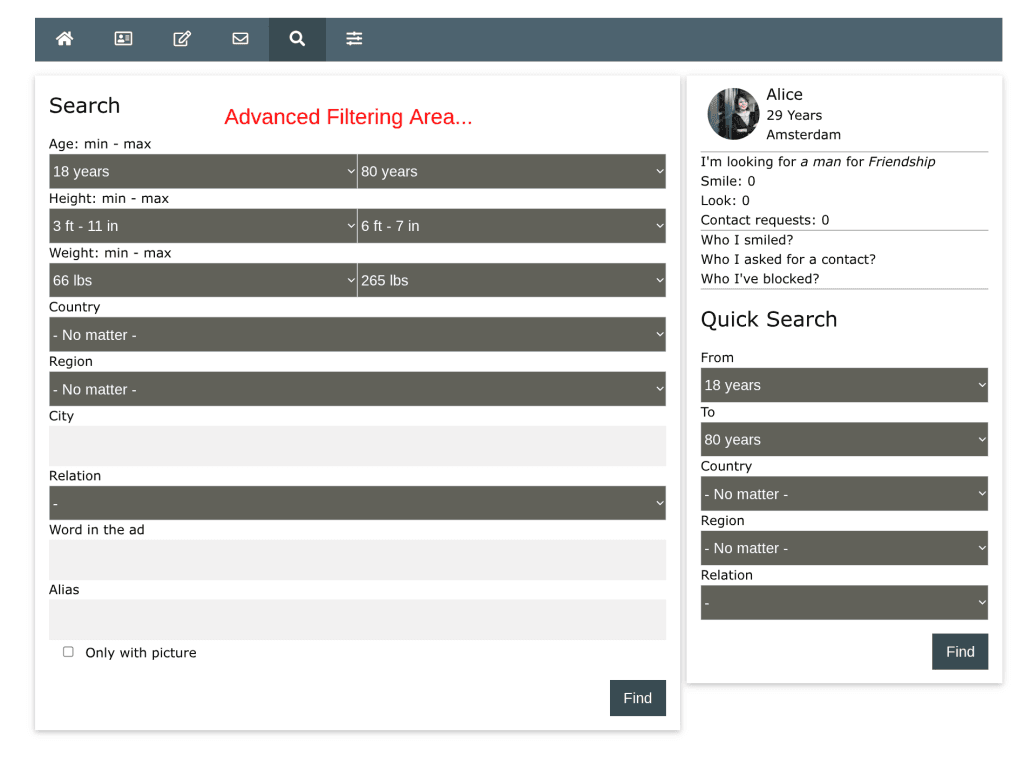This screenshot has width=1024, height=762.
Task: Go to the Home icon in navbar
Action: coord(65,39)
